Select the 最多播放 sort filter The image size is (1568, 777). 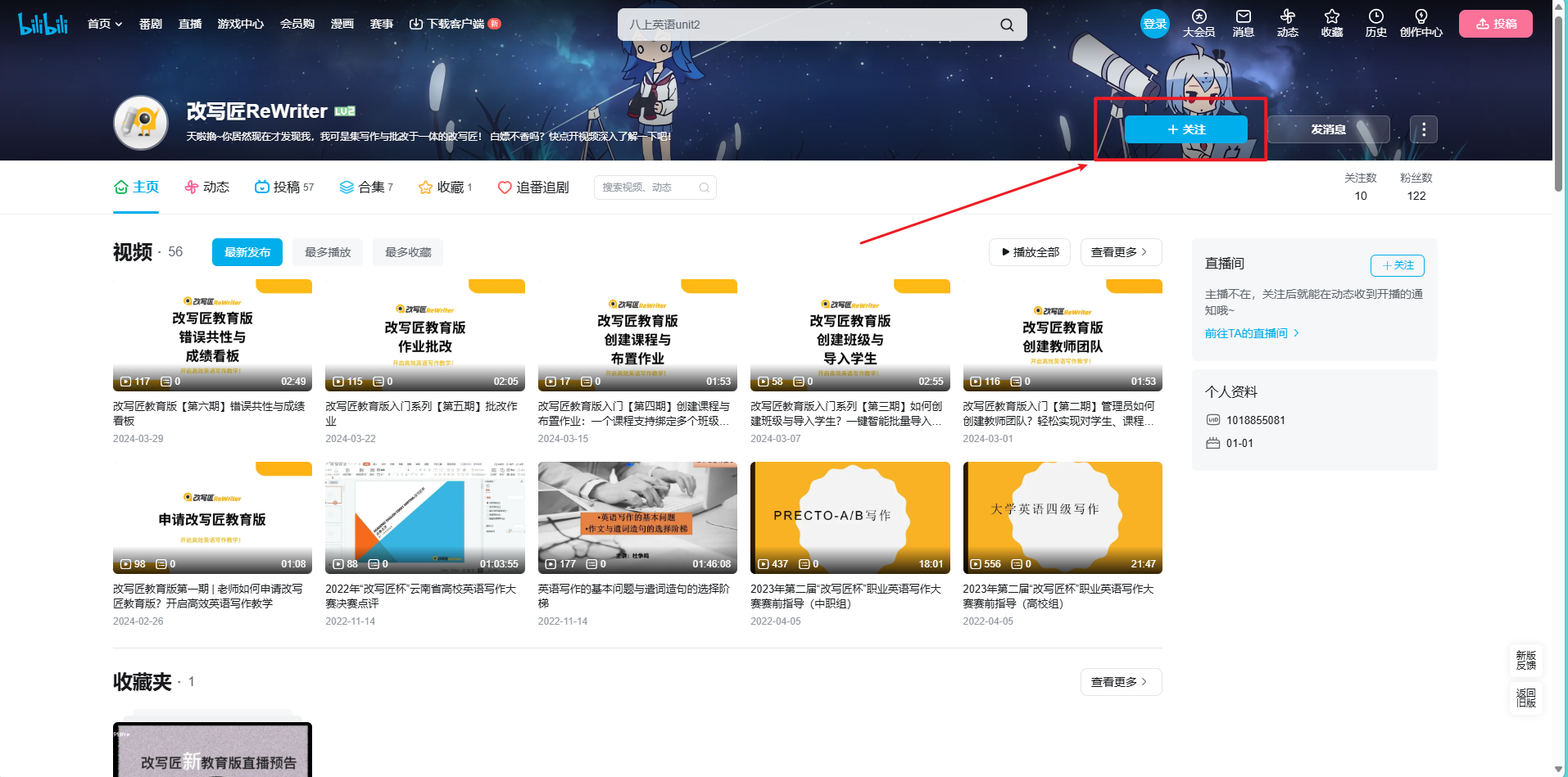(x=328, y=252)
